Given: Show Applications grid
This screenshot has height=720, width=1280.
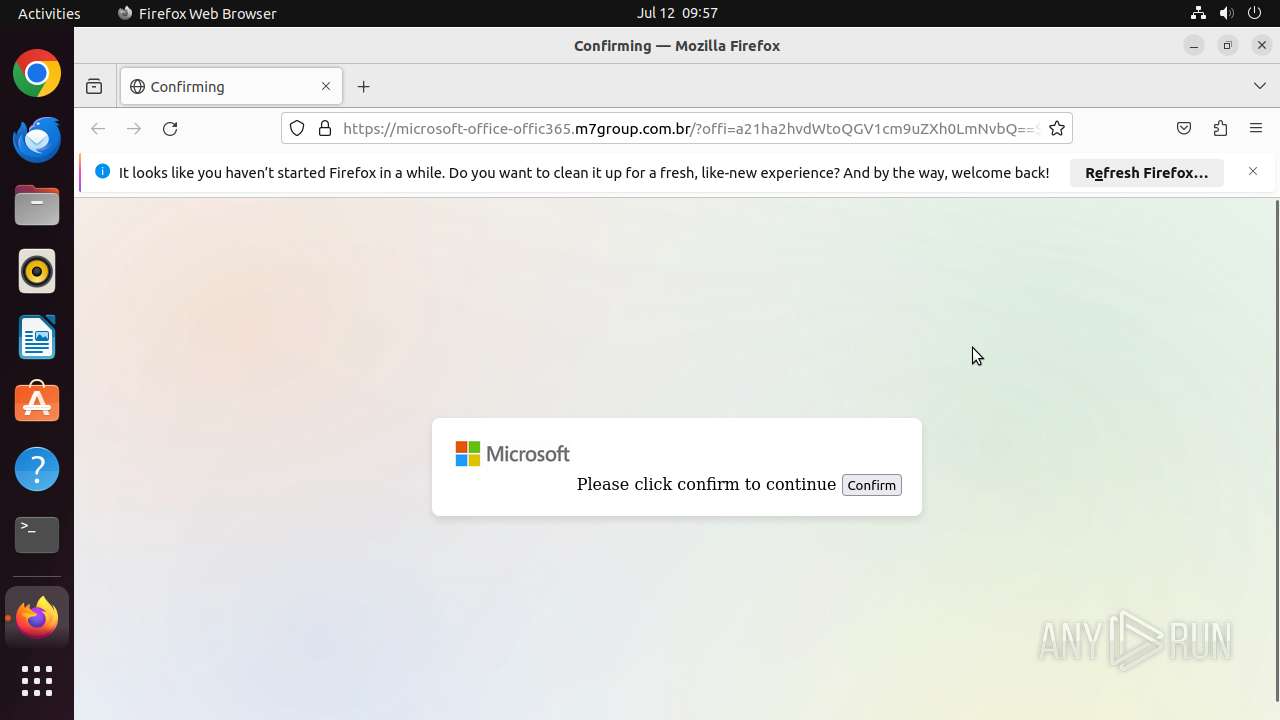Looking at the screenshot, I should 37,681.
